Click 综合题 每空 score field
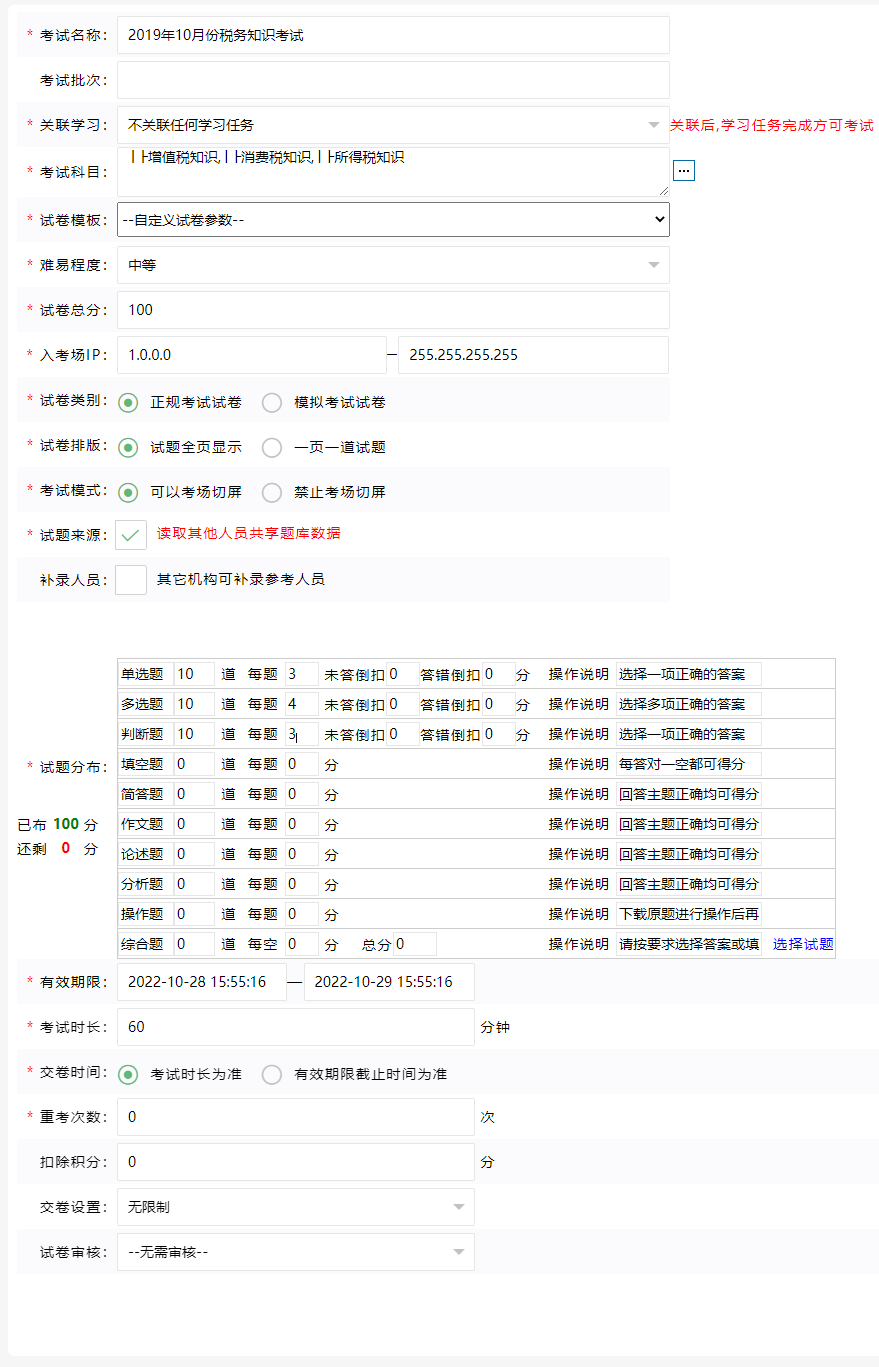This screenshot has height=1367, width=879. (301, 944)
